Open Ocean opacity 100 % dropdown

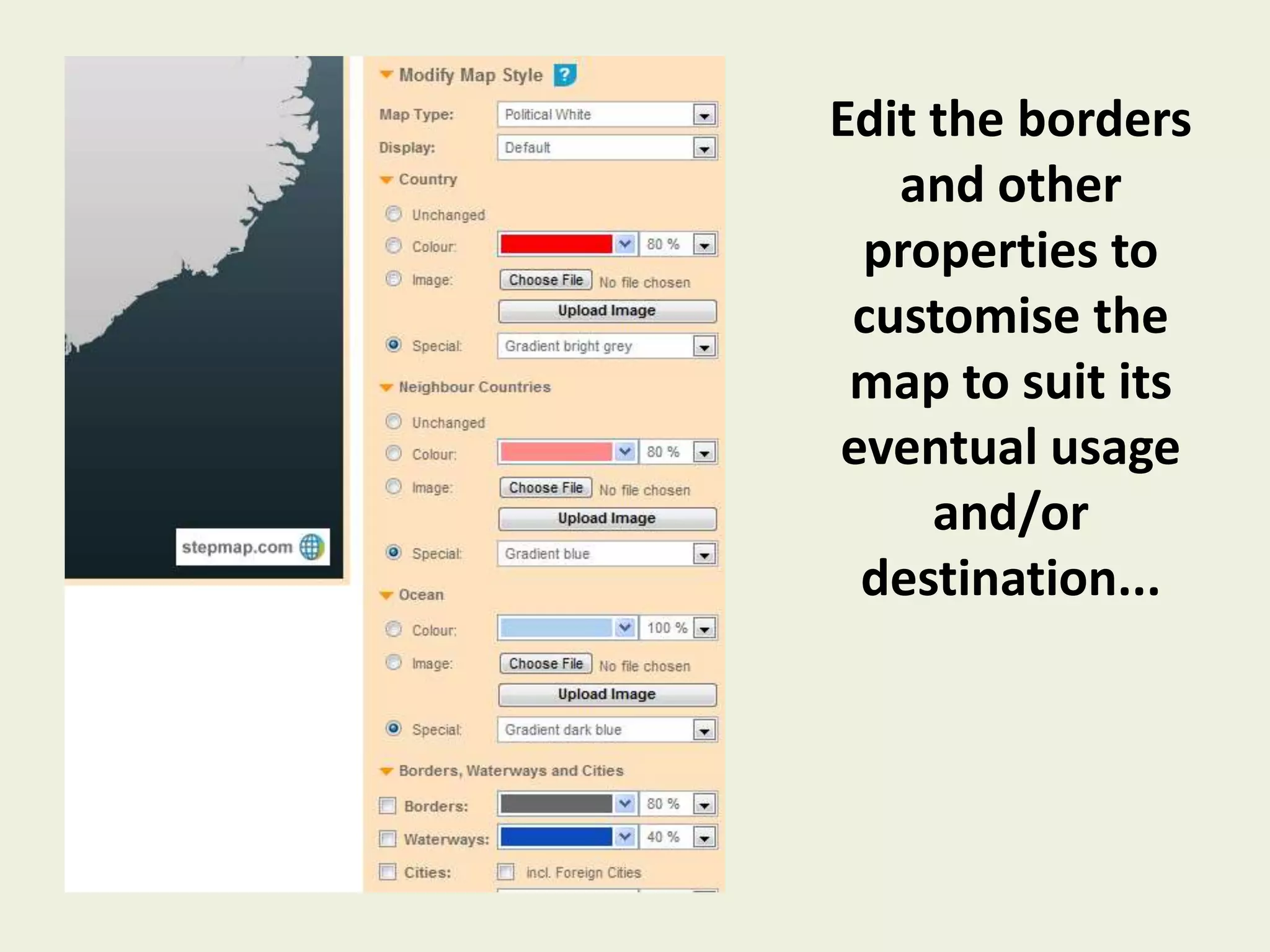(x=678, y=628)
